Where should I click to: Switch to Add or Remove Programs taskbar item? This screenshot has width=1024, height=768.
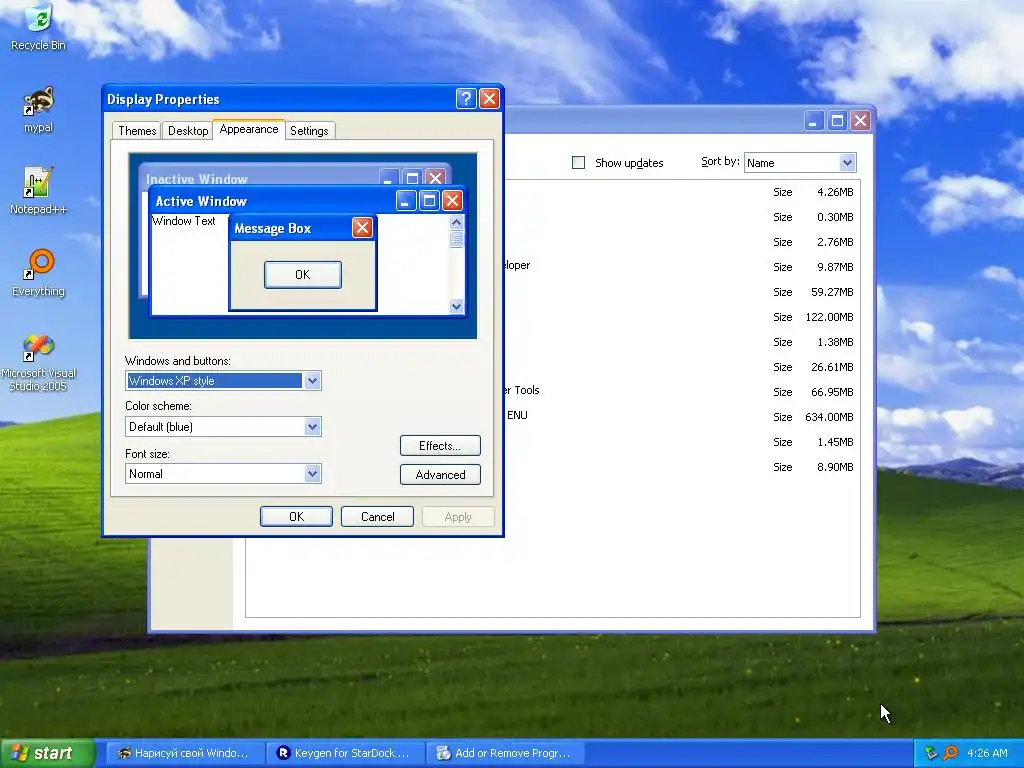point(505,753)
